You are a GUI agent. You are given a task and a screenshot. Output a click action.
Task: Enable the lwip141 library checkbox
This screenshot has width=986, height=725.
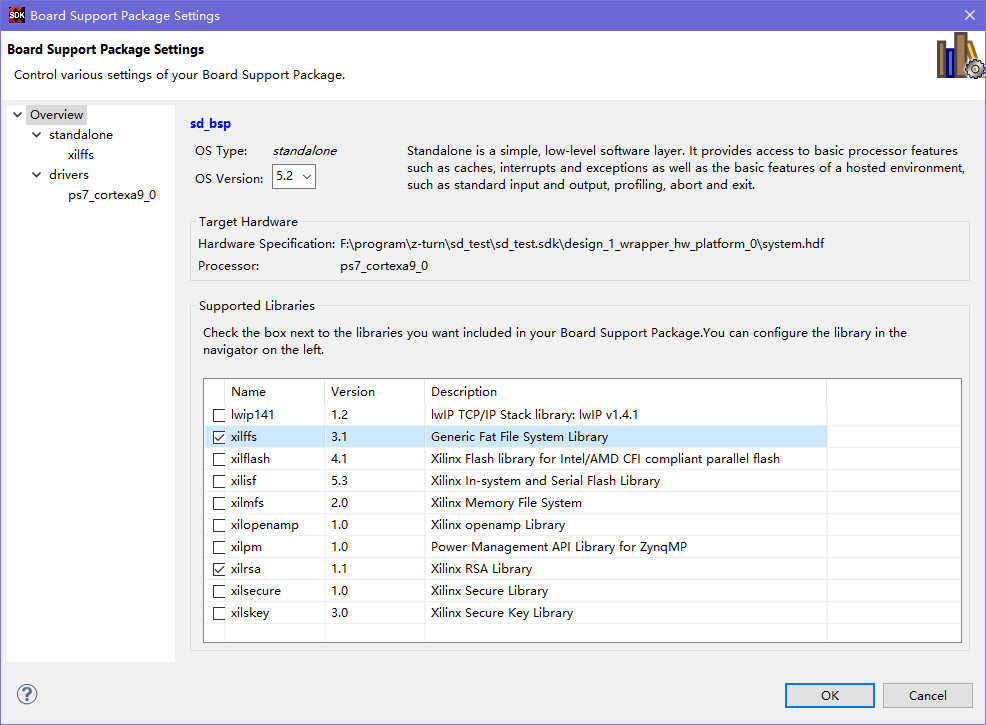pos(219,415)
